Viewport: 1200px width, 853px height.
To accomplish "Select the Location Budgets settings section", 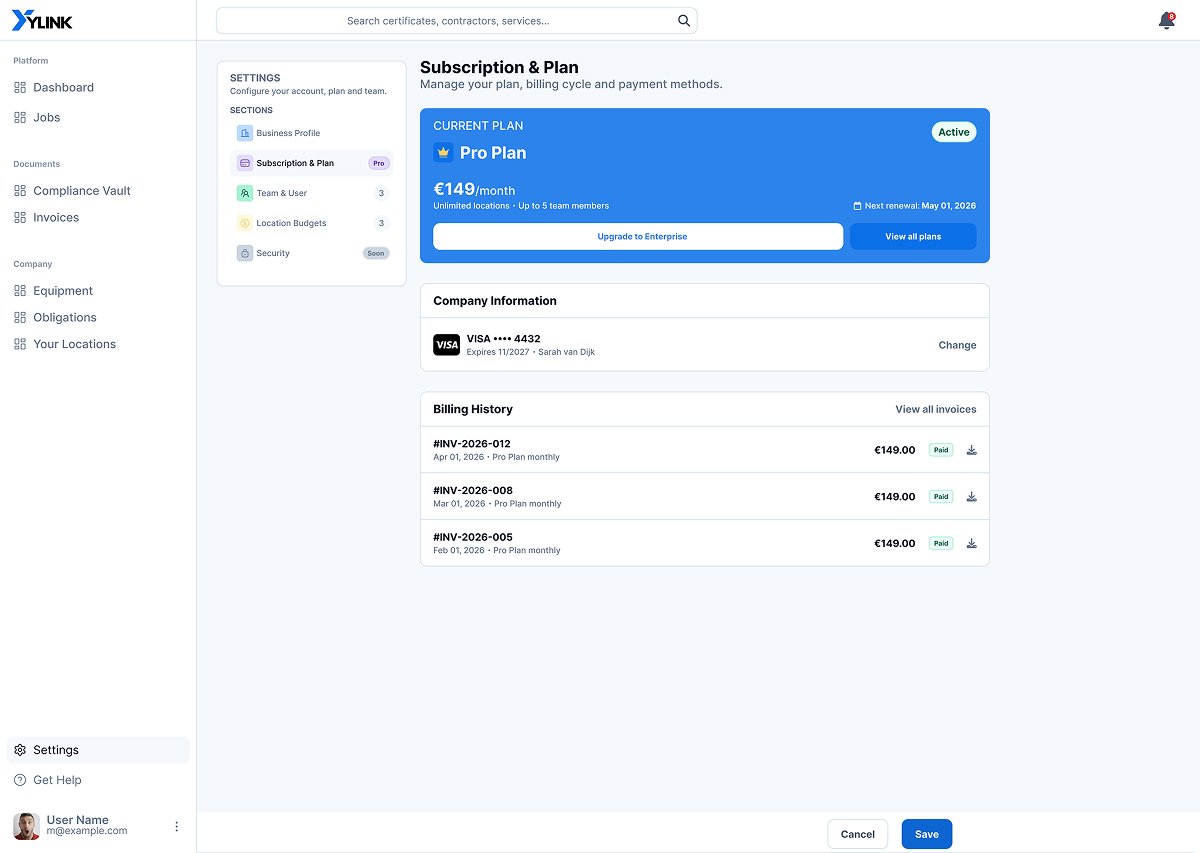I will (312, 223).
